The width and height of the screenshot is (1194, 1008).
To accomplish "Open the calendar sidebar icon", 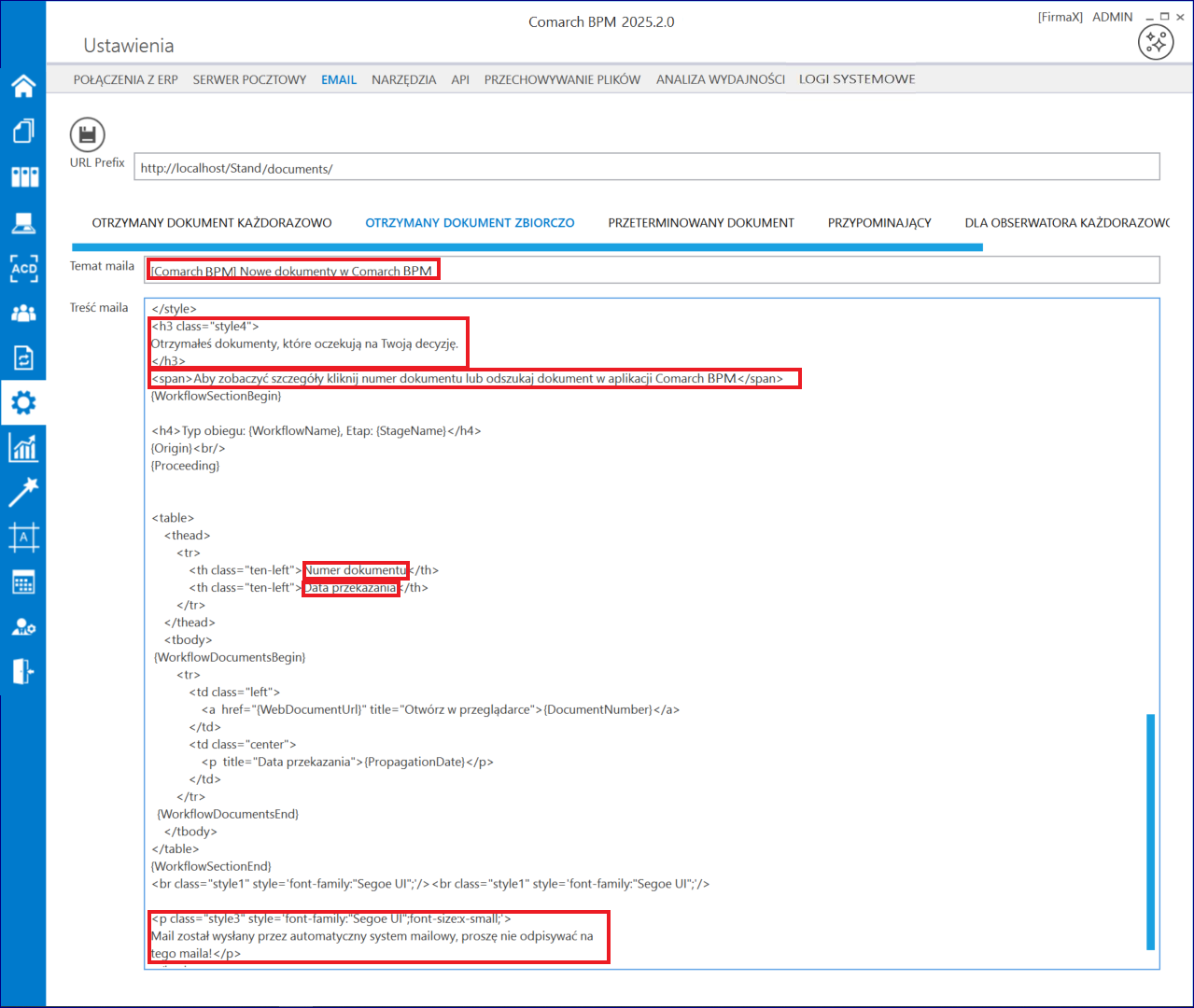I will [x=23, y=582].
